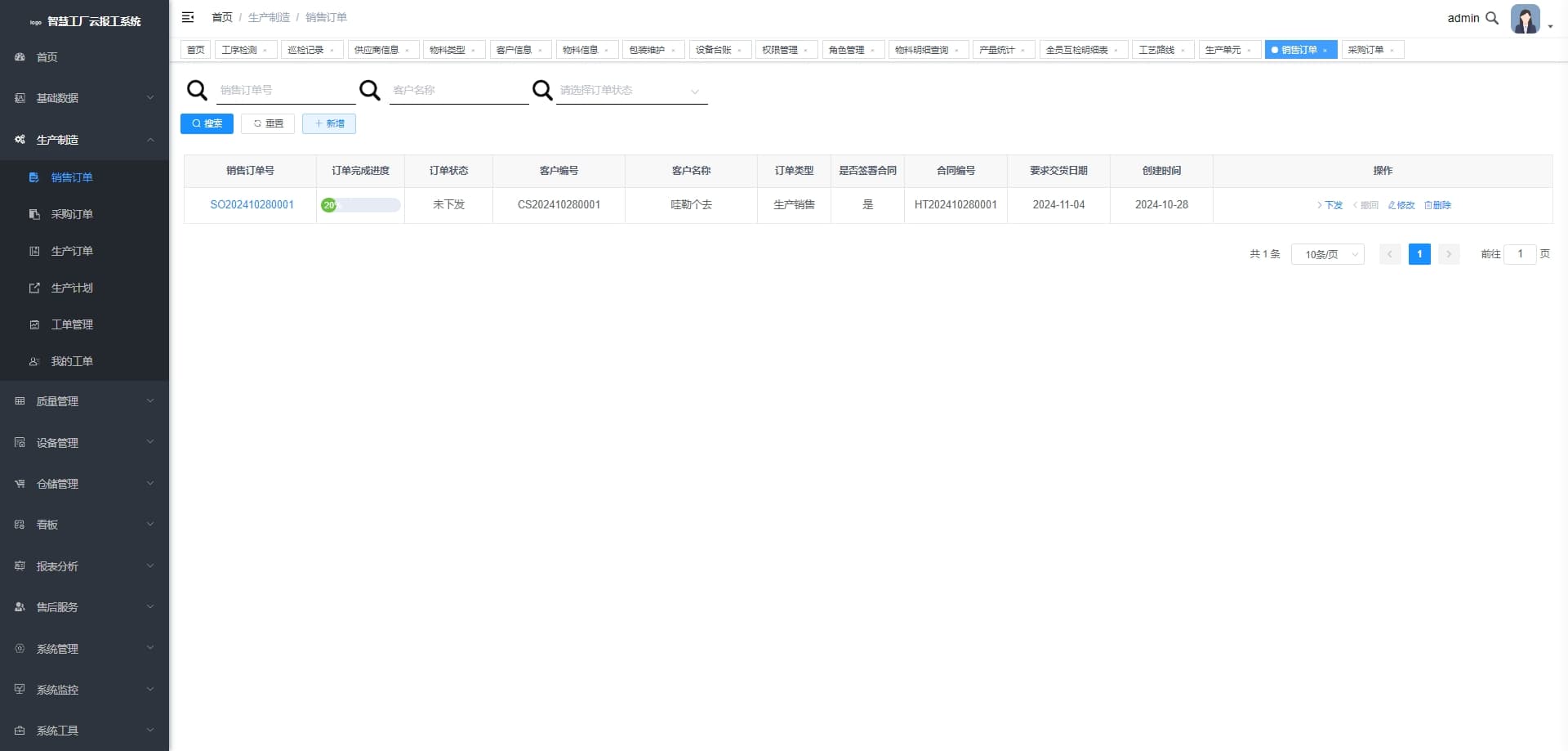
Task: Focus the 销售订单号 search field
Action: pos(286,90)
